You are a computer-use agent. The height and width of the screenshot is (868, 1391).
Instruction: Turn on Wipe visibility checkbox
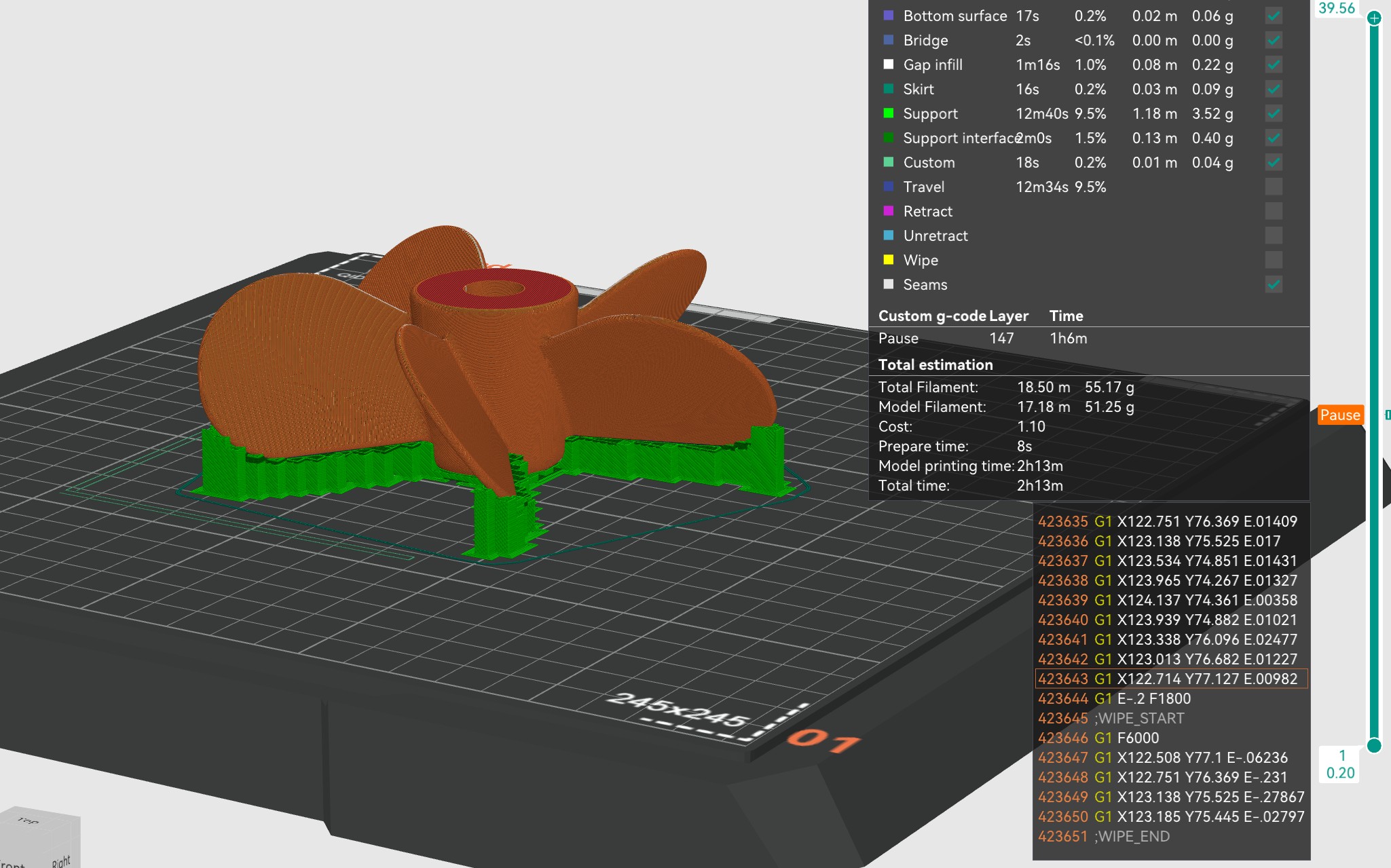pyautogui.click(x=1274, y=260)
